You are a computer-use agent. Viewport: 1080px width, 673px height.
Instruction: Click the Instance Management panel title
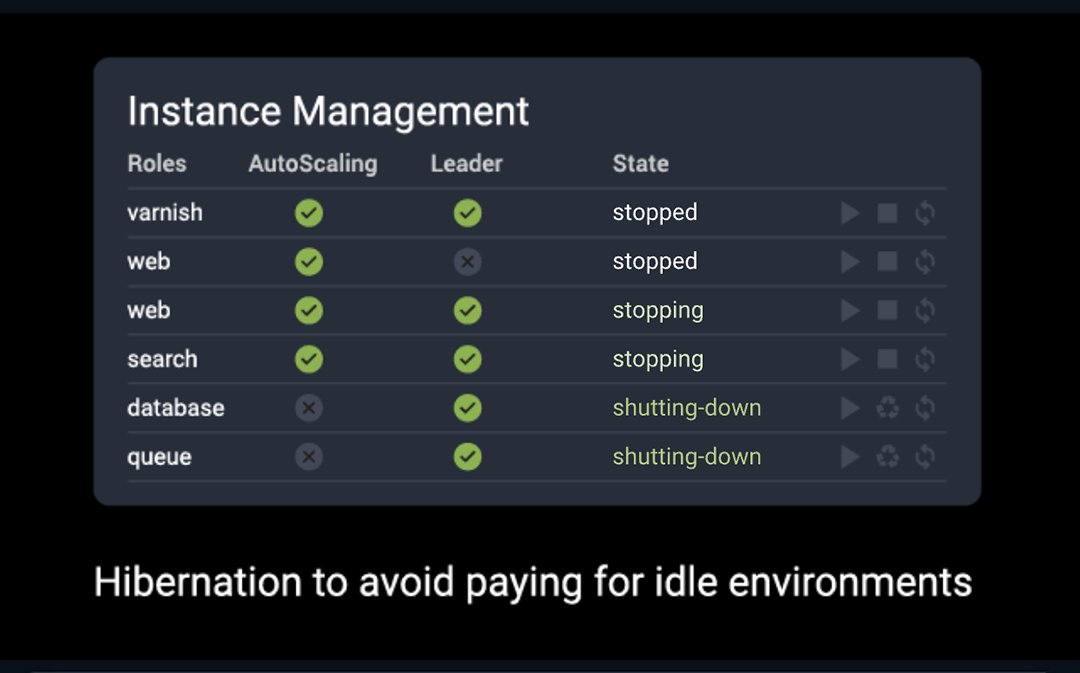328,112
